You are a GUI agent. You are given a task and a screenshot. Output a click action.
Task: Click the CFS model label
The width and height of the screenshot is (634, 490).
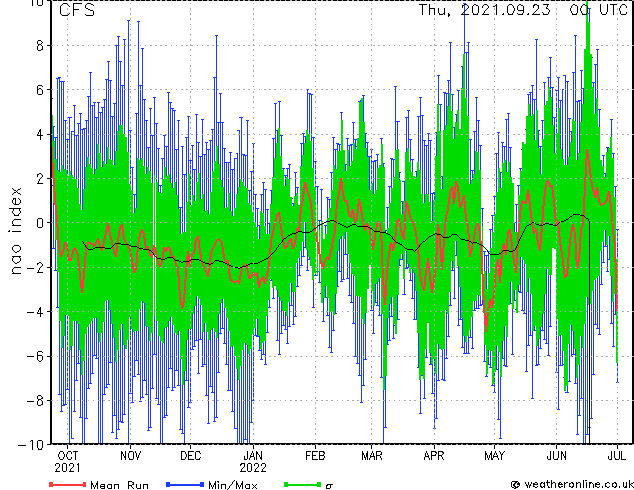[x=77, y=10]
